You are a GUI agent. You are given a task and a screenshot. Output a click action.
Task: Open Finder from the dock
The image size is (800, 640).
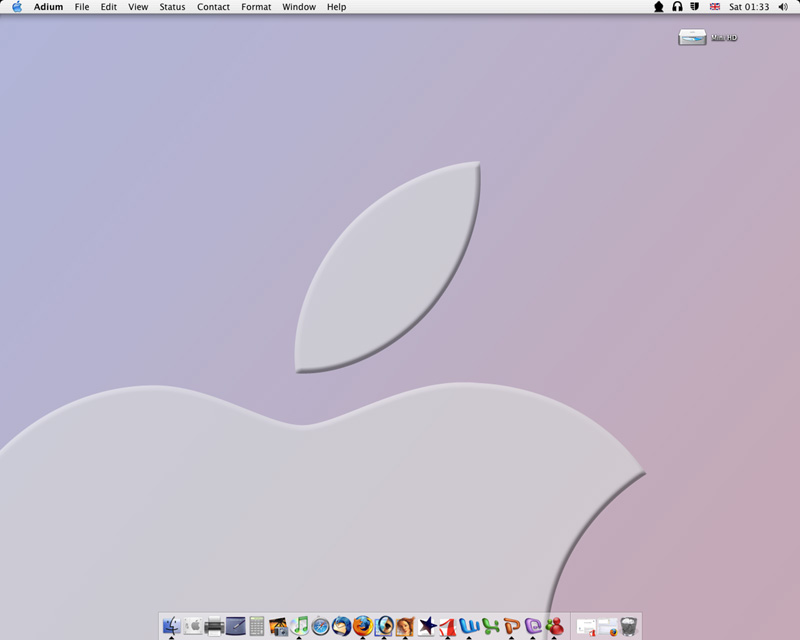click(x=171, y=627)
